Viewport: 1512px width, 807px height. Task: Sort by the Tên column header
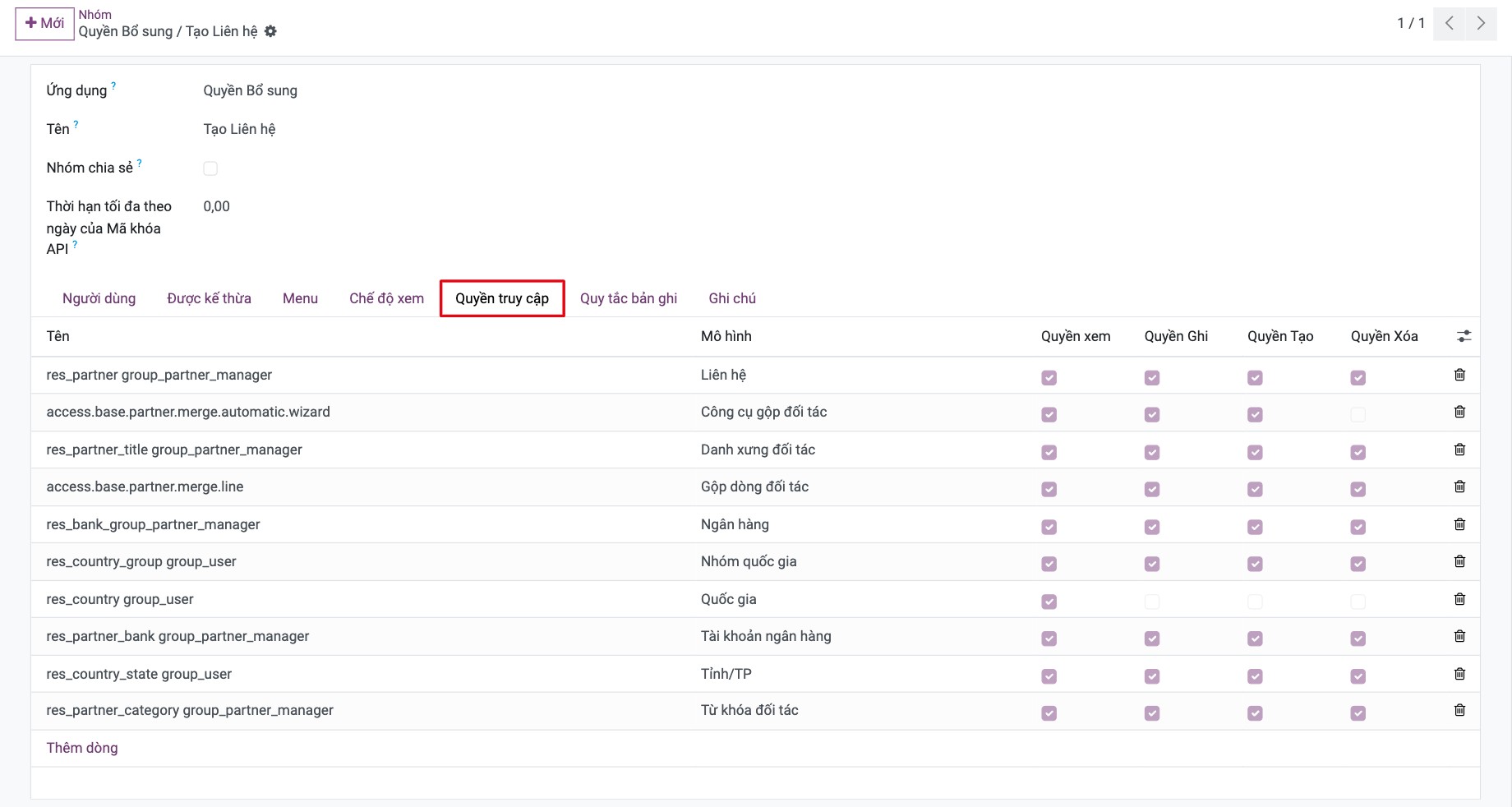[58, 336]
